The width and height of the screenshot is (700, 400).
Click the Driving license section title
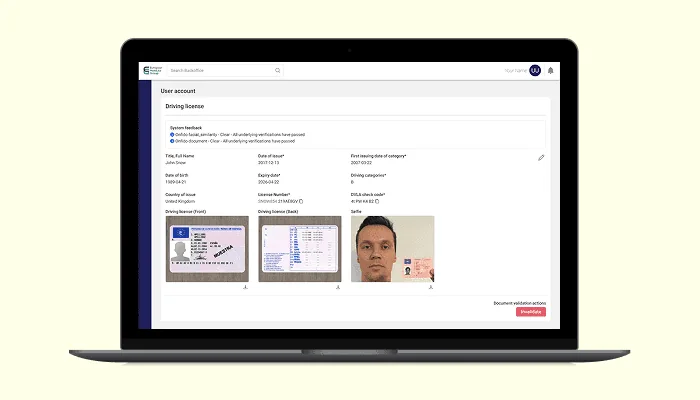tap(184, 106)
